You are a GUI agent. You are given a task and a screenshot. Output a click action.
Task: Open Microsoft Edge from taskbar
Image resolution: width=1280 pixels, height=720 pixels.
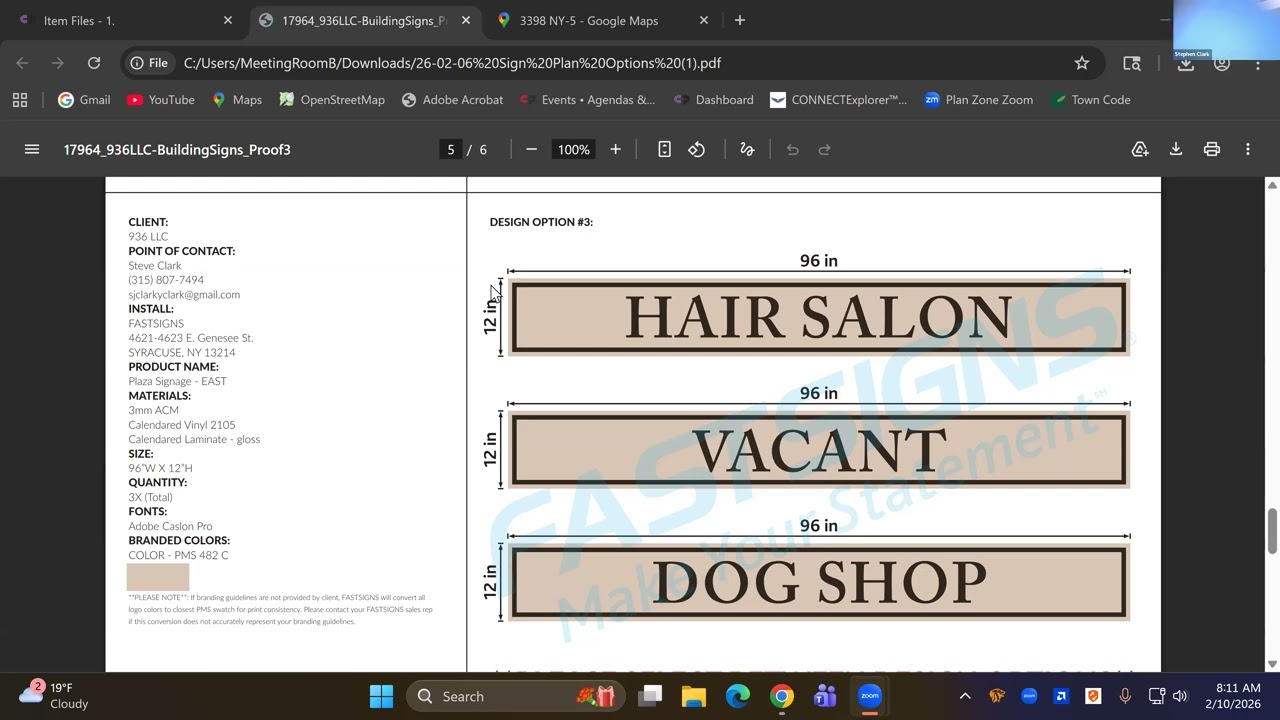pyautogui.click(x=737, y=696)
